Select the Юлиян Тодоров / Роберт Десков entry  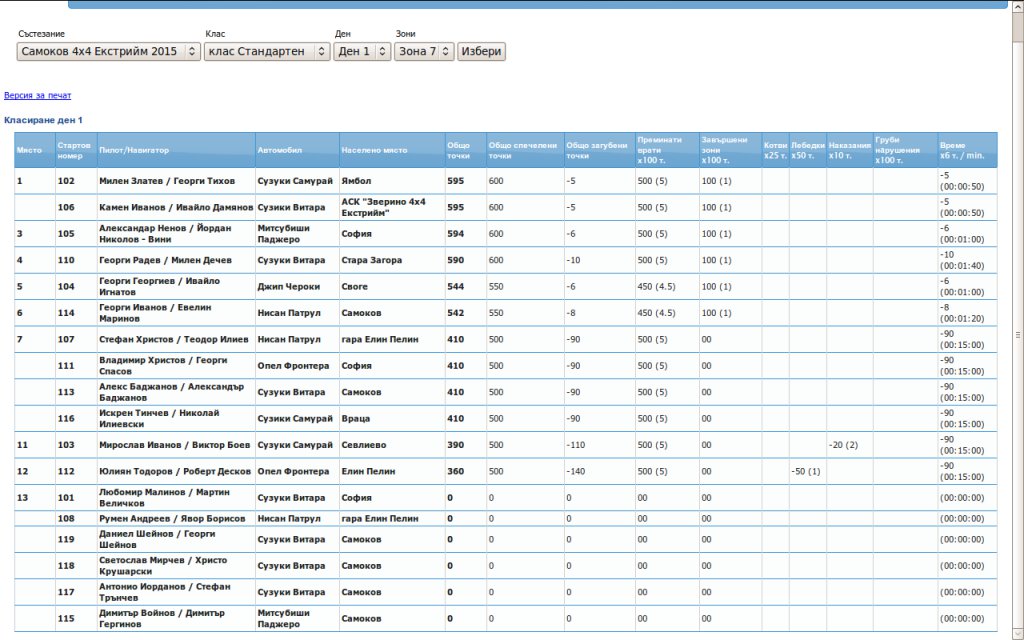pos(175,471)
